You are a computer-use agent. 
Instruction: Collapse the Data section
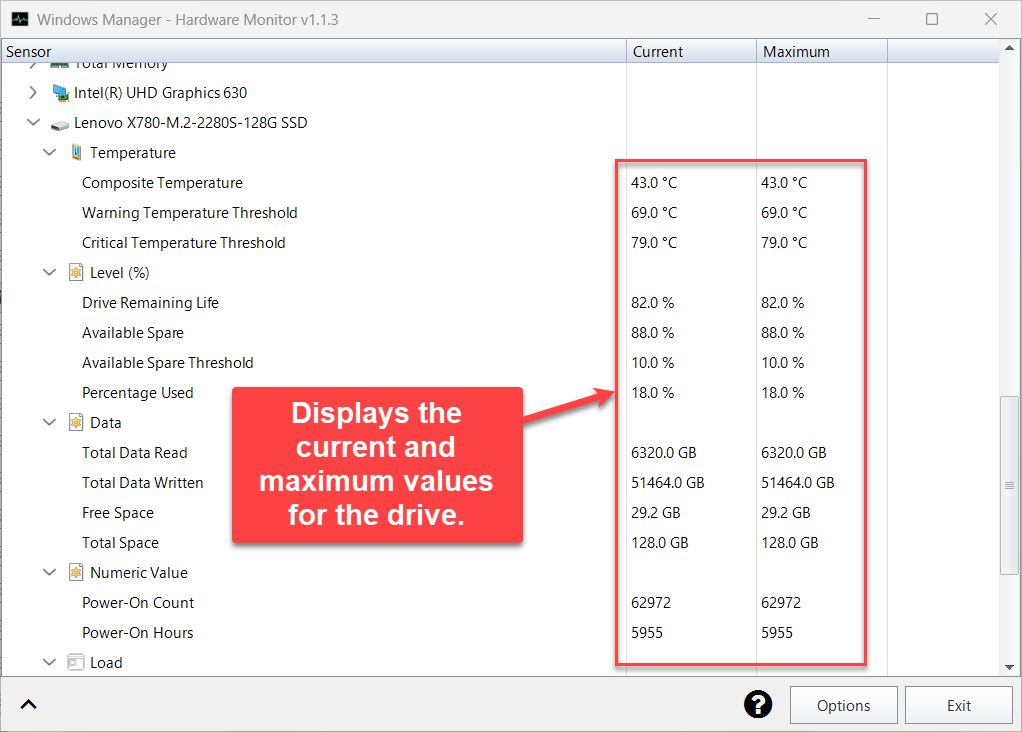pyautogui.click(x=50, y=422)
